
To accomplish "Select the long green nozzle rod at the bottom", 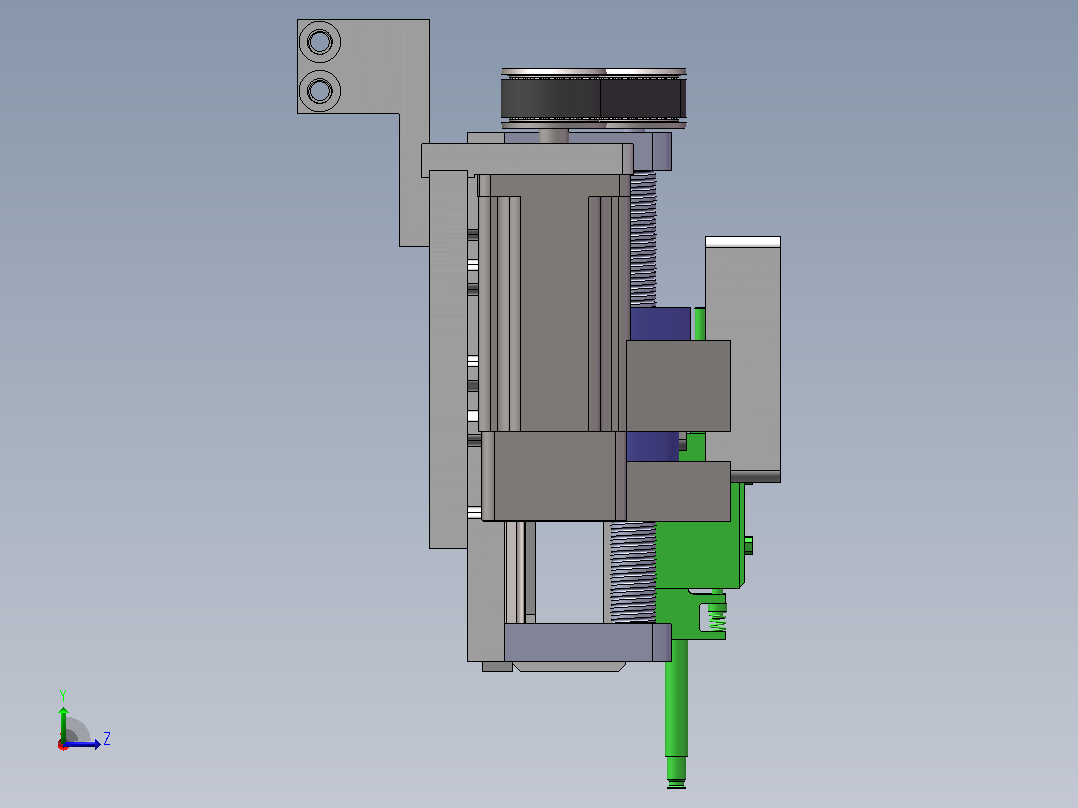I will [676, 714].
